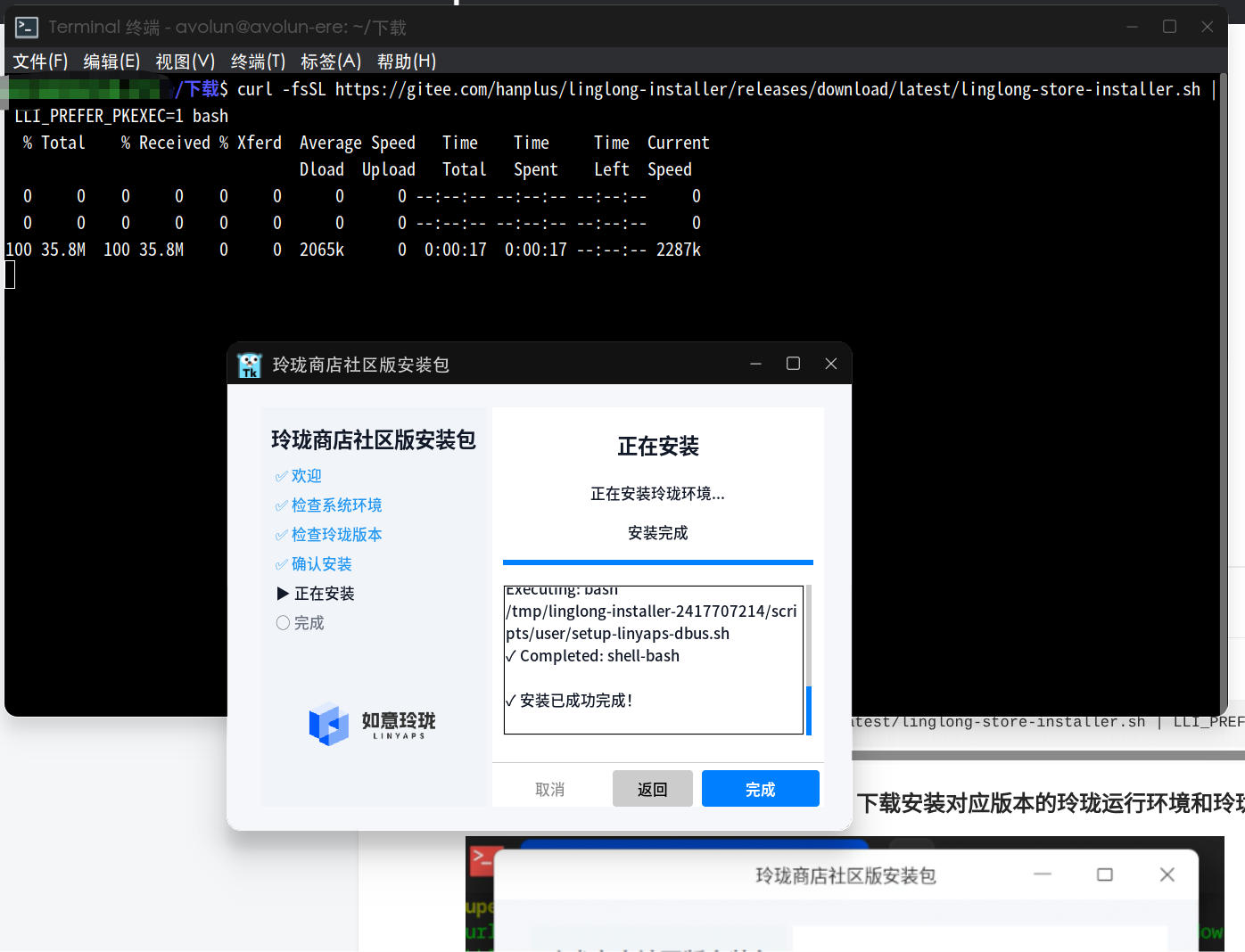Click the installer screenshot thumbnail in the background page
1245x952 pixels.
(x=845, y=894)
